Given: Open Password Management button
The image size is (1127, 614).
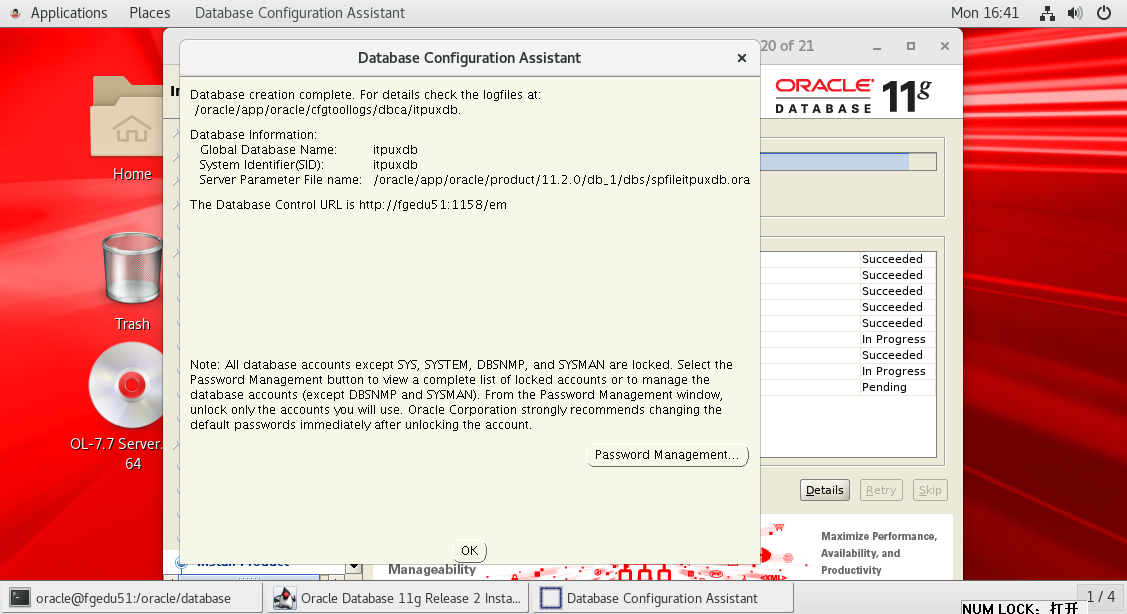Looking at the screenshot, I should (667, 455).
